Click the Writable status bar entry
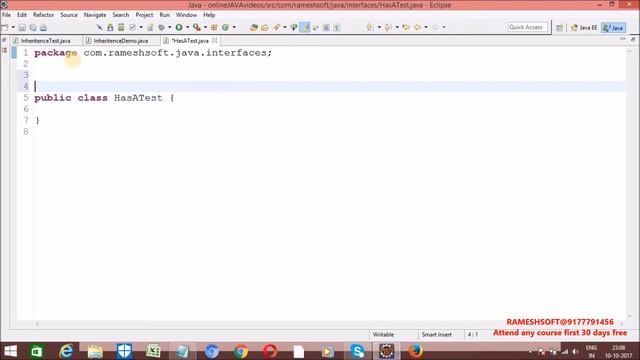Image resolution: width=640 pixels, height=360 pixels. click(383, 334)
